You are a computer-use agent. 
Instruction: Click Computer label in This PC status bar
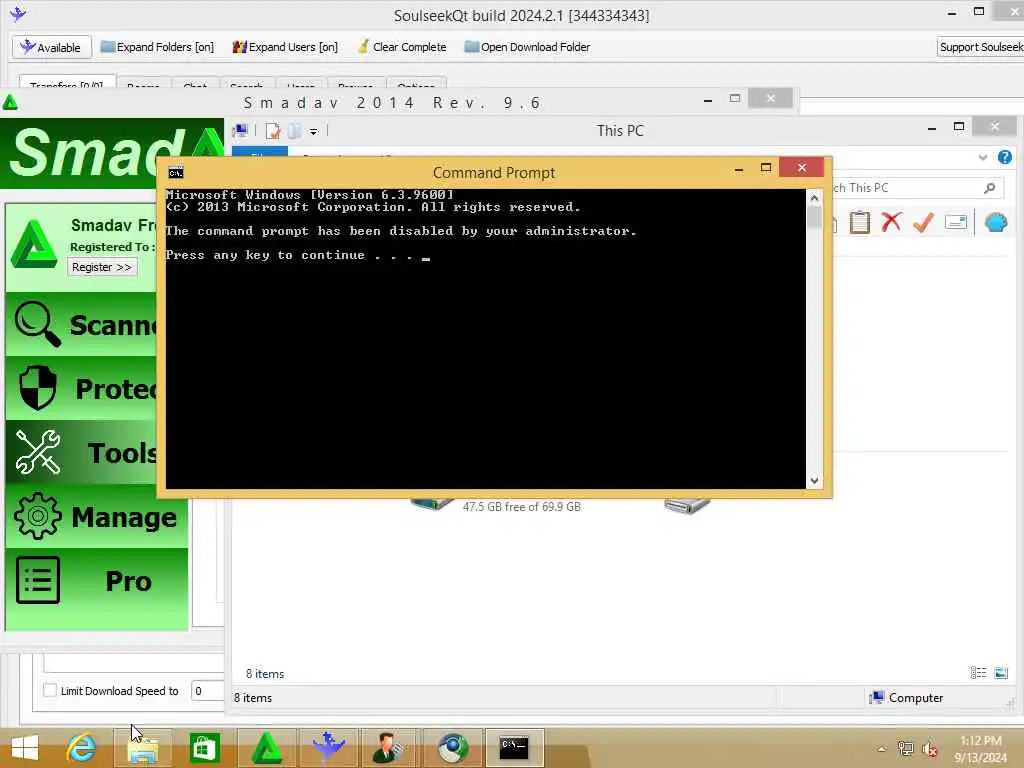click(x=916, y=697)
